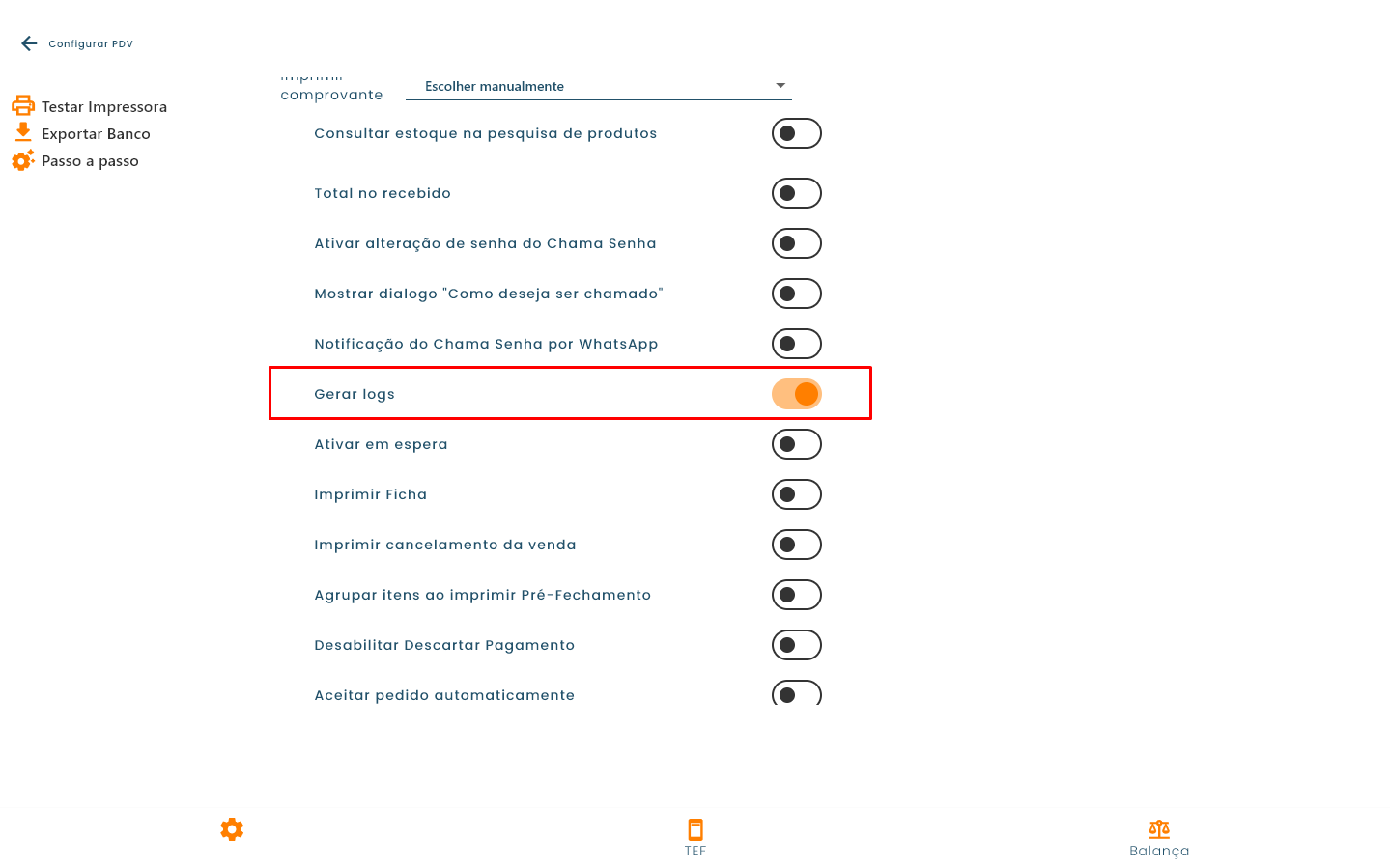Open the TEF card machine icon
This screenshot has width=1390, height=868.
(695, 829)
